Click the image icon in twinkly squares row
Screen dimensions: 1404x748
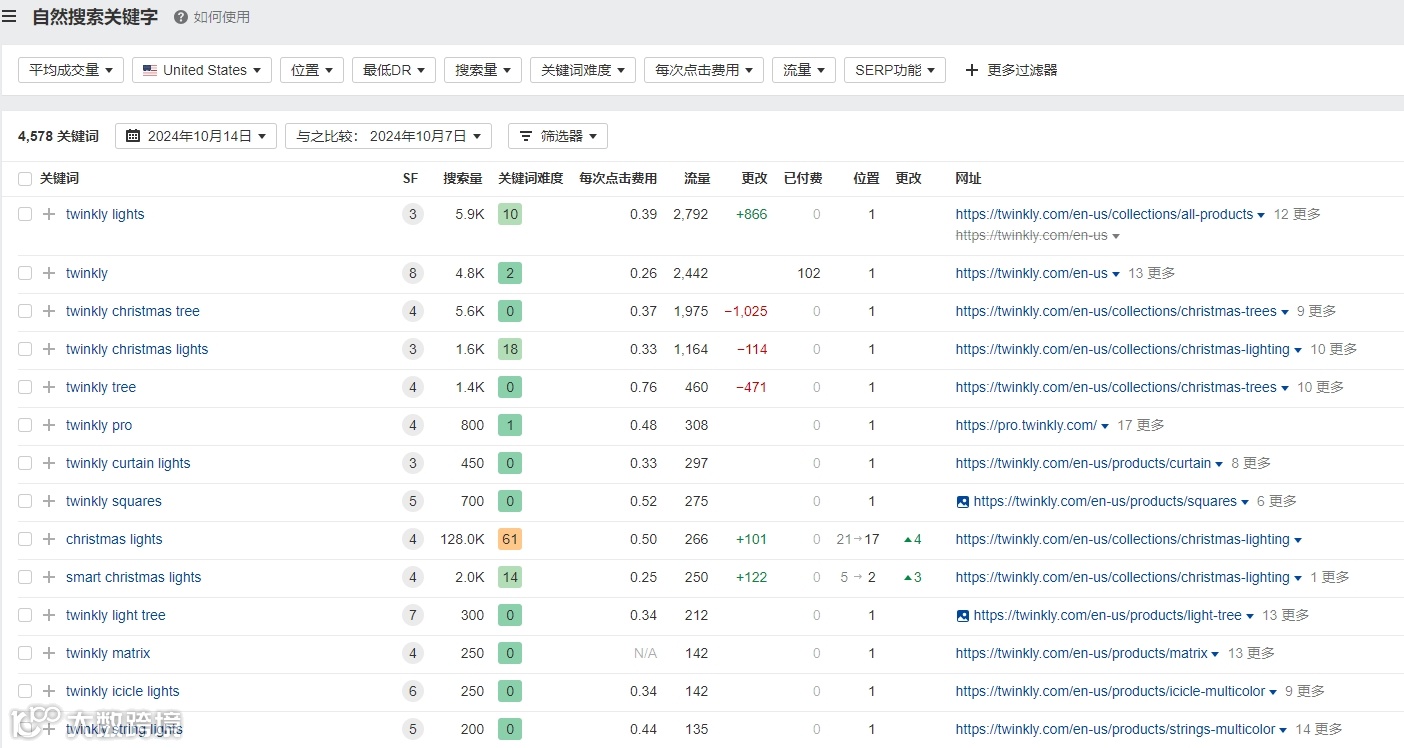tap(962, 502)
